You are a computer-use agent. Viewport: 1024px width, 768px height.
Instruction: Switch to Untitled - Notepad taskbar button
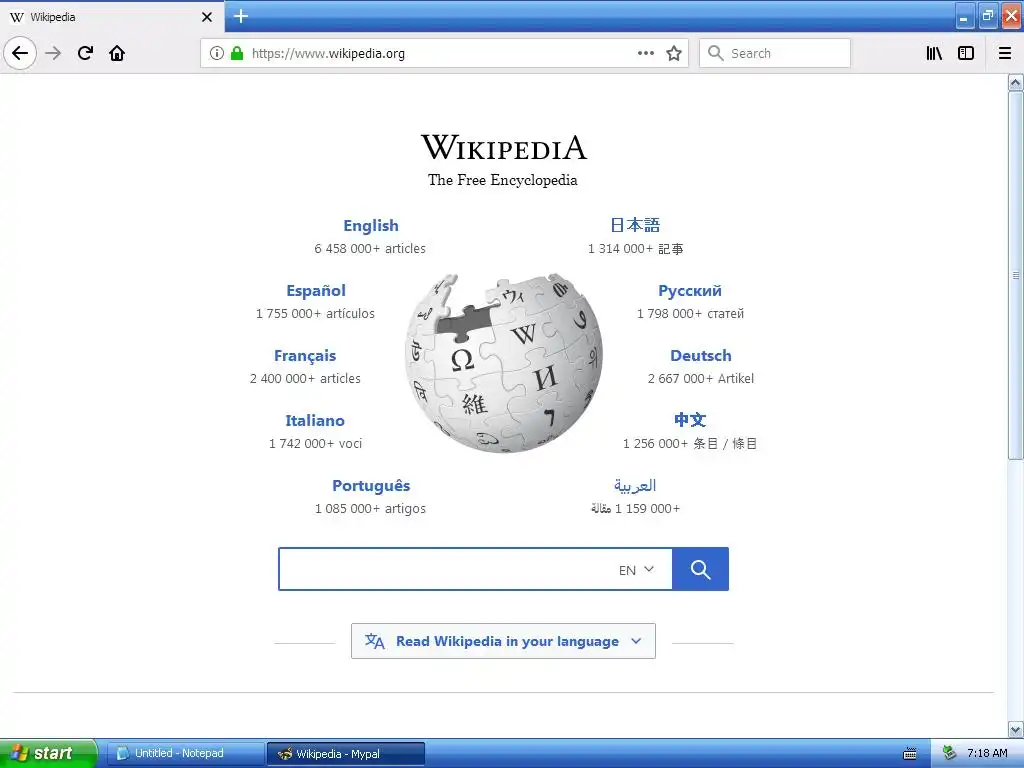tap(185, 754)
